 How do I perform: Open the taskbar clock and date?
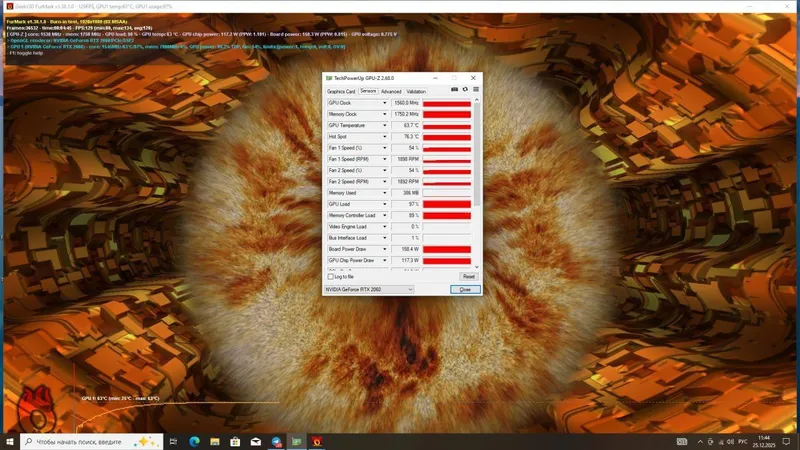[764, 441]
